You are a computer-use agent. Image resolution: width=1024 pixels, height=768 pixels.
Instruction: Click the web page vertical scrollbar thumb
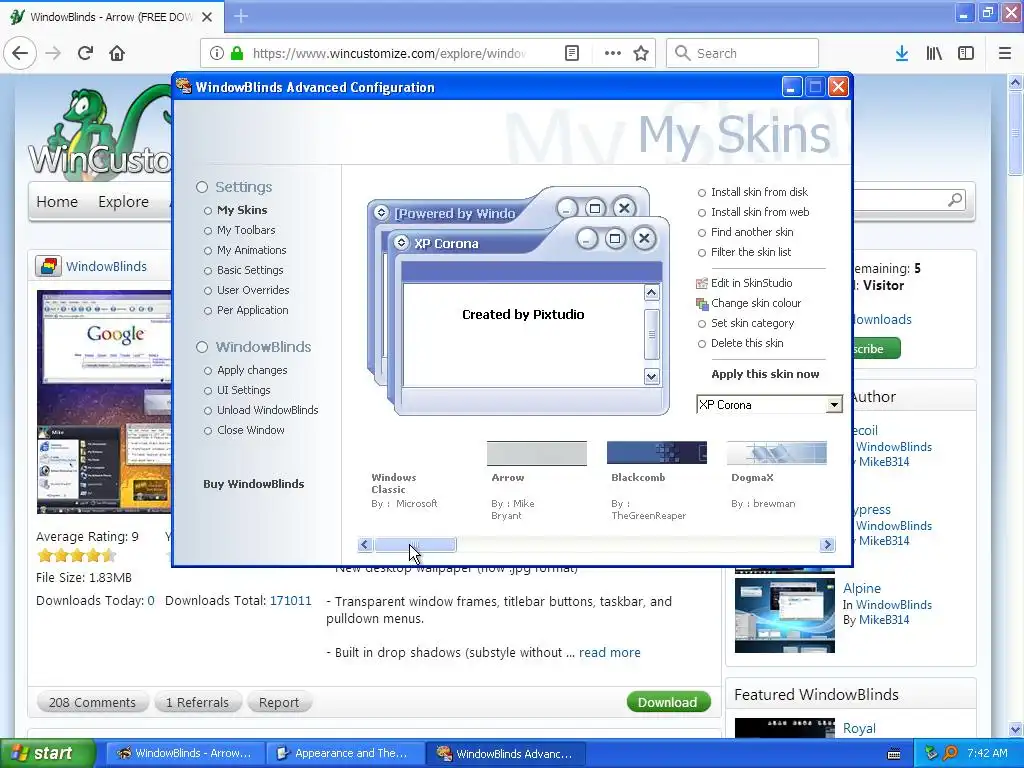(x=1016, y=134)
